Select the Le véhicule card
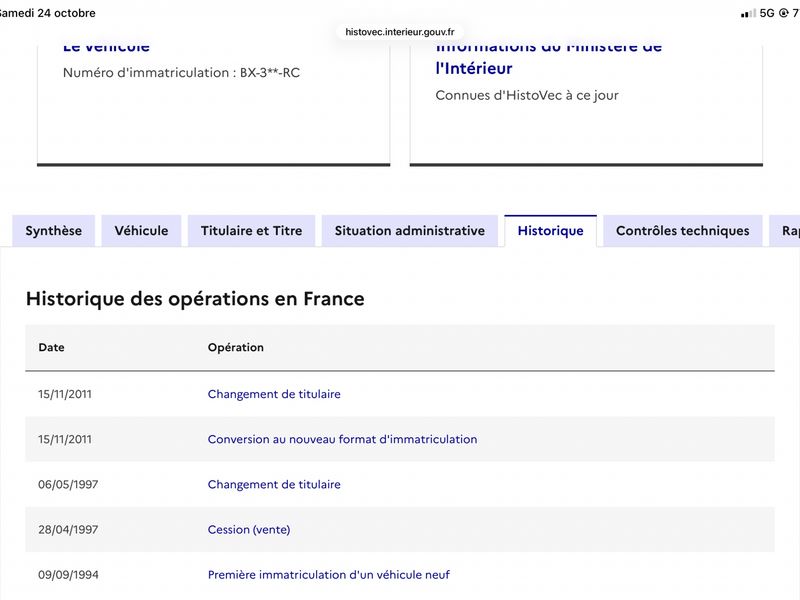This screenshot has height=600, width=800. click(214, 105)
